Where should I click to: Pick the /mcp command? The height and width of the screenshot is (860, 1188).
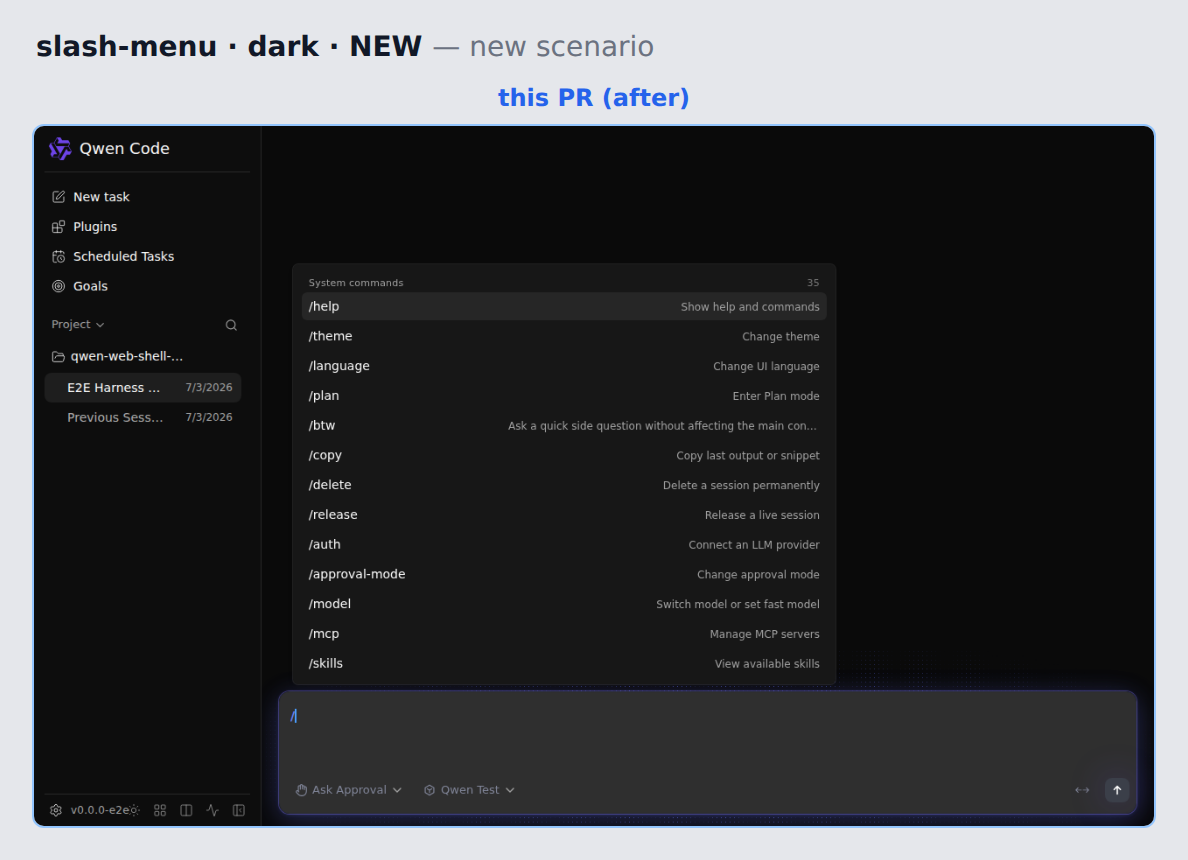coord(564,633)
